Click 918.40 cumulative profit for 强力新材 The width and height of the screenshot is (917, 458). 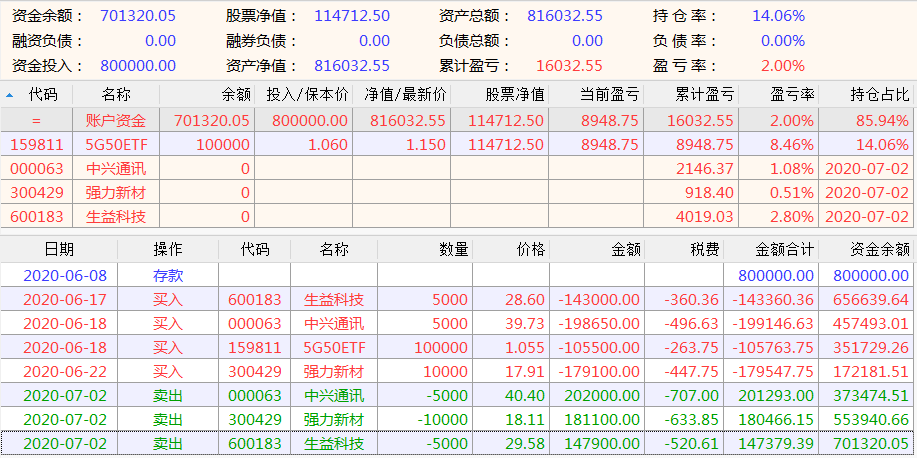[709, 193]
